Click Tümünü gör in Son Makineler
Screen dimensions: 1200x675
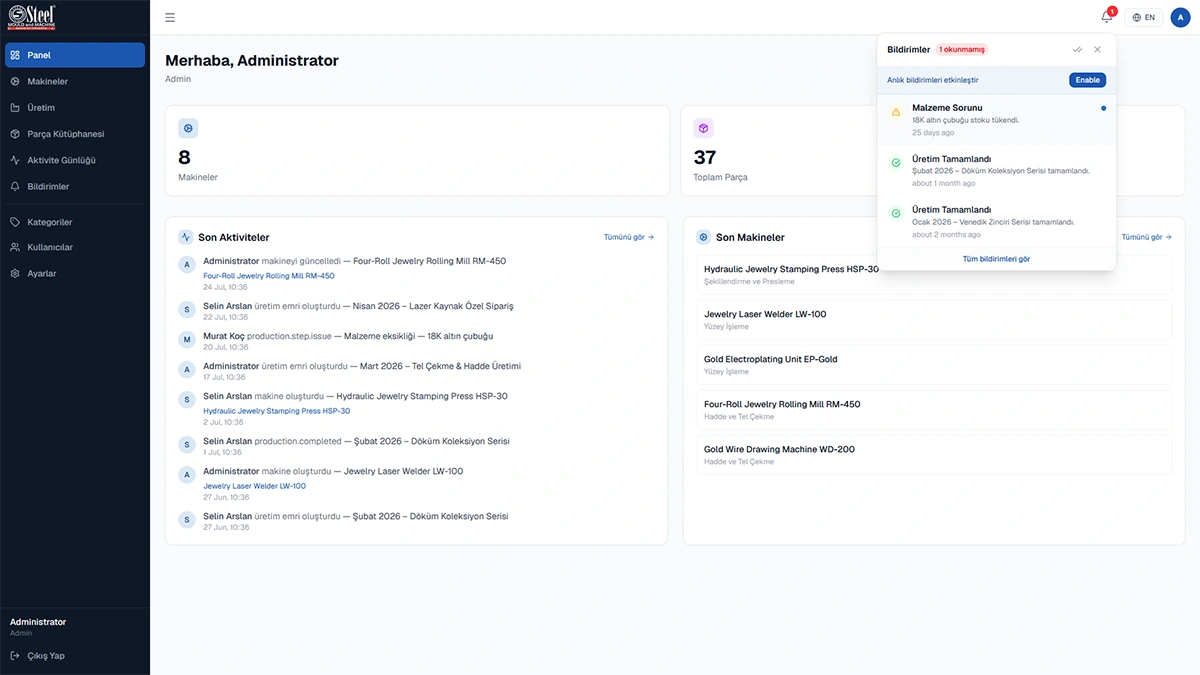click(1146, 237)
